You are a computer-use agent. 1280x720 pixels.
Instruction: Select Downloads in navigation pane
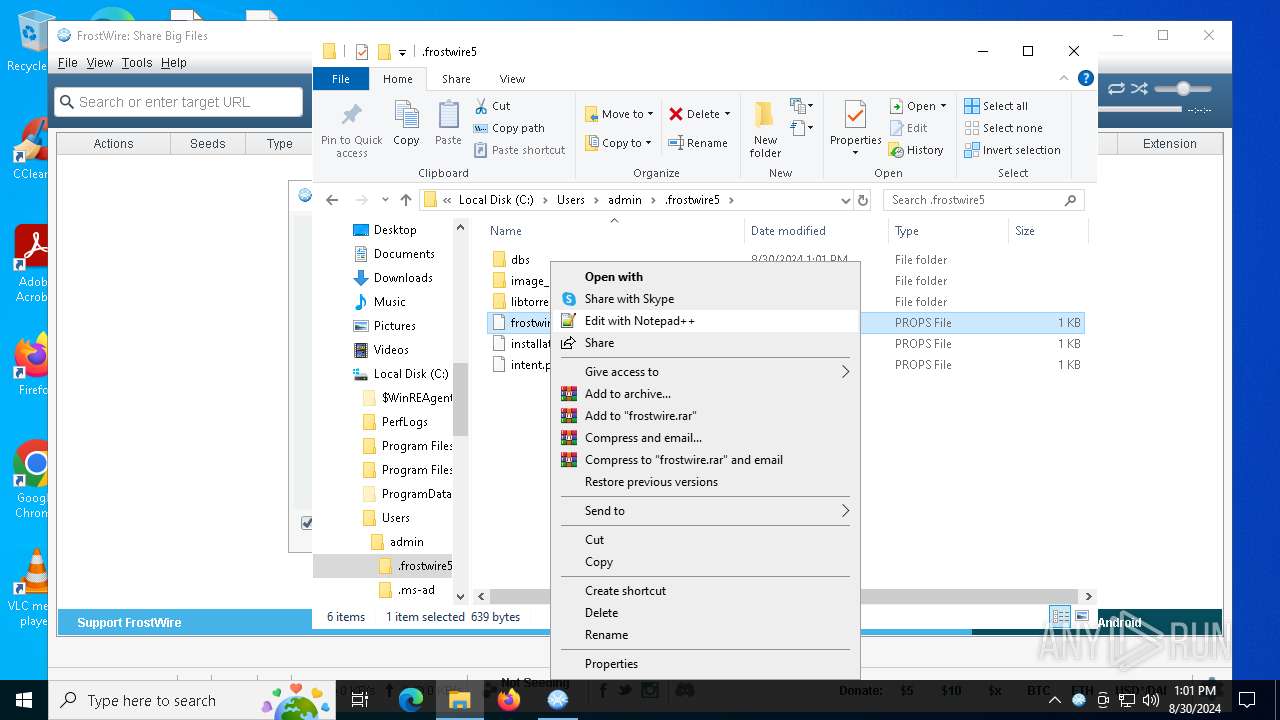(x=403, y=278)
